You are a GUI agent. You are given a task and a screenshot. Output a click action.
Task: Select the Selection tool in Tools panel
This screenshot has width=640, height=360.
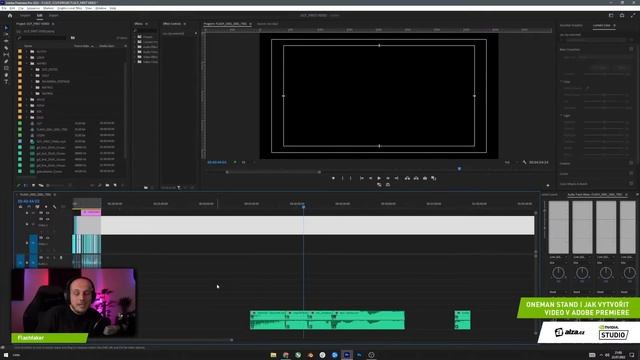click(x=6, y=28)
